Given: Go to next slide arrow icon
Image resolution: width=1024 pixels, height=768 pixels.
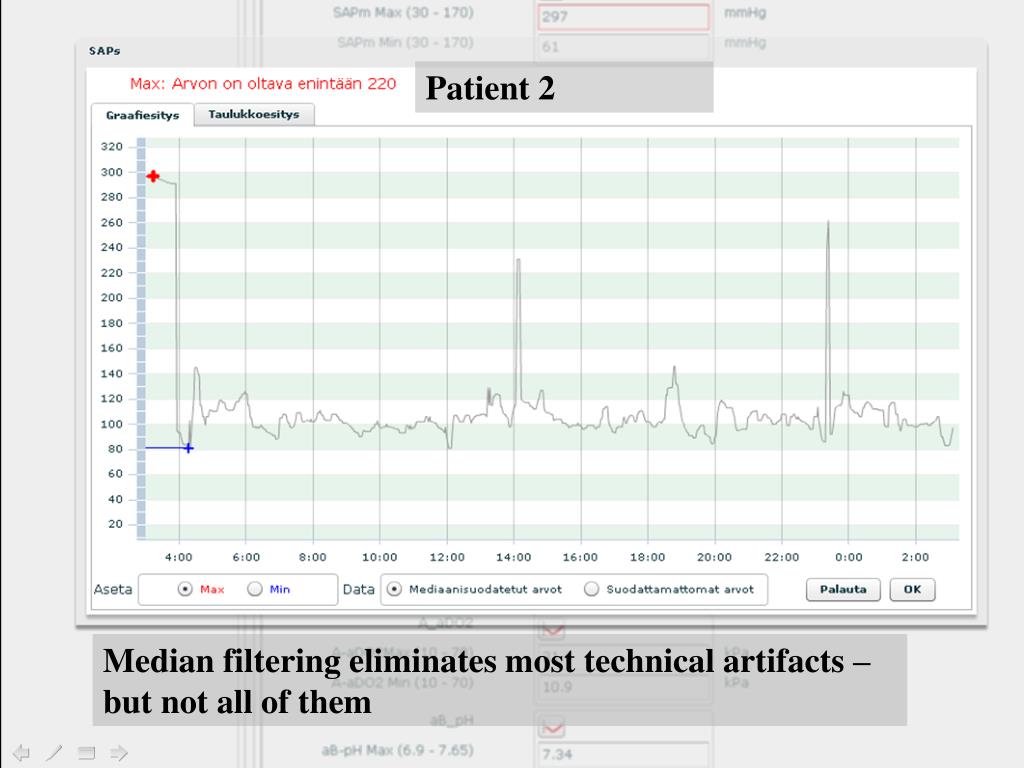Looking at the screenshot, I should (119, 752).
